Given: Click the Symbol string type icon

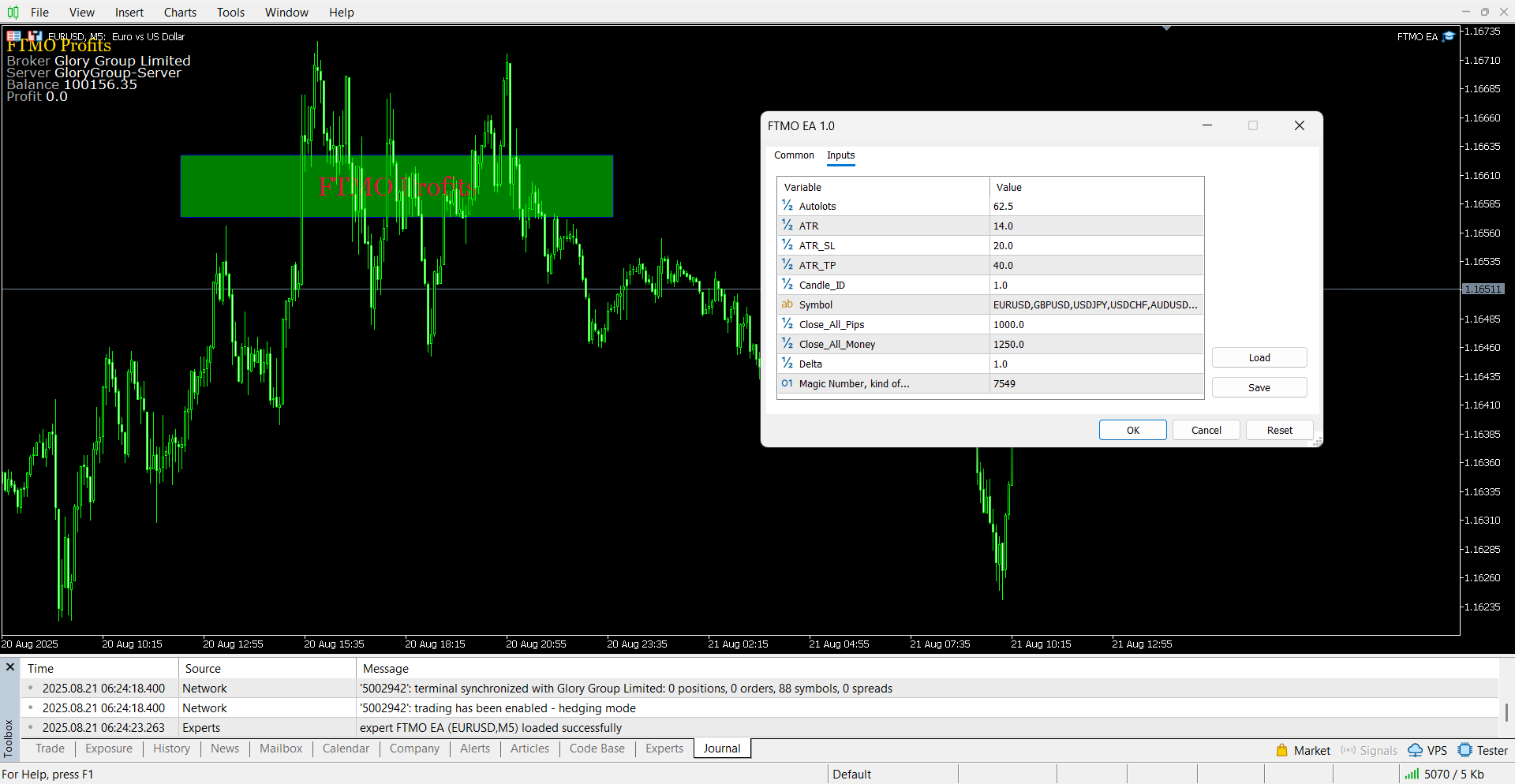Looking at the screenshot, I should pos(787,304).
